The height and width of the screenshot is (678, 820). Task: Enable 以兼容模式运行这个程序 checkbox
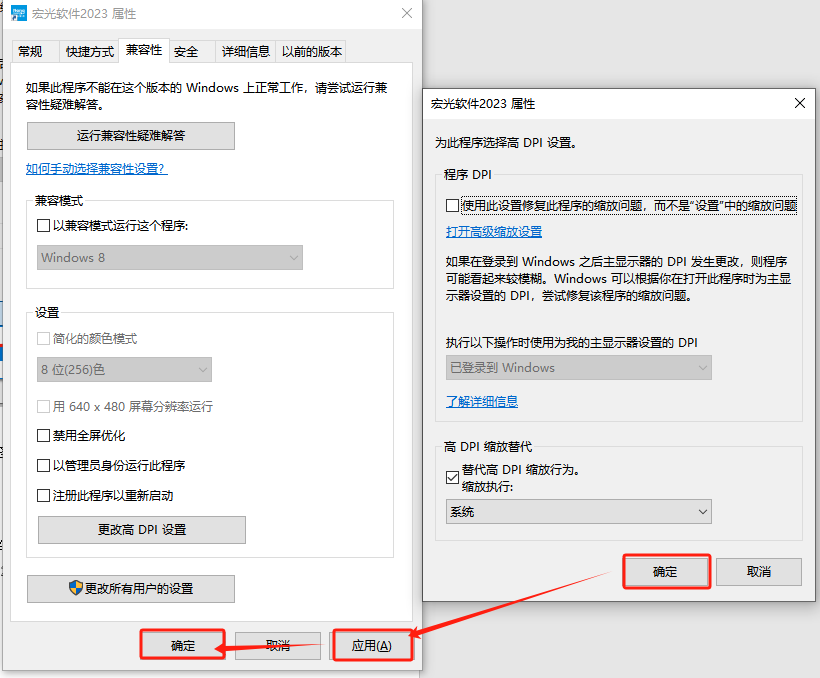43,226
